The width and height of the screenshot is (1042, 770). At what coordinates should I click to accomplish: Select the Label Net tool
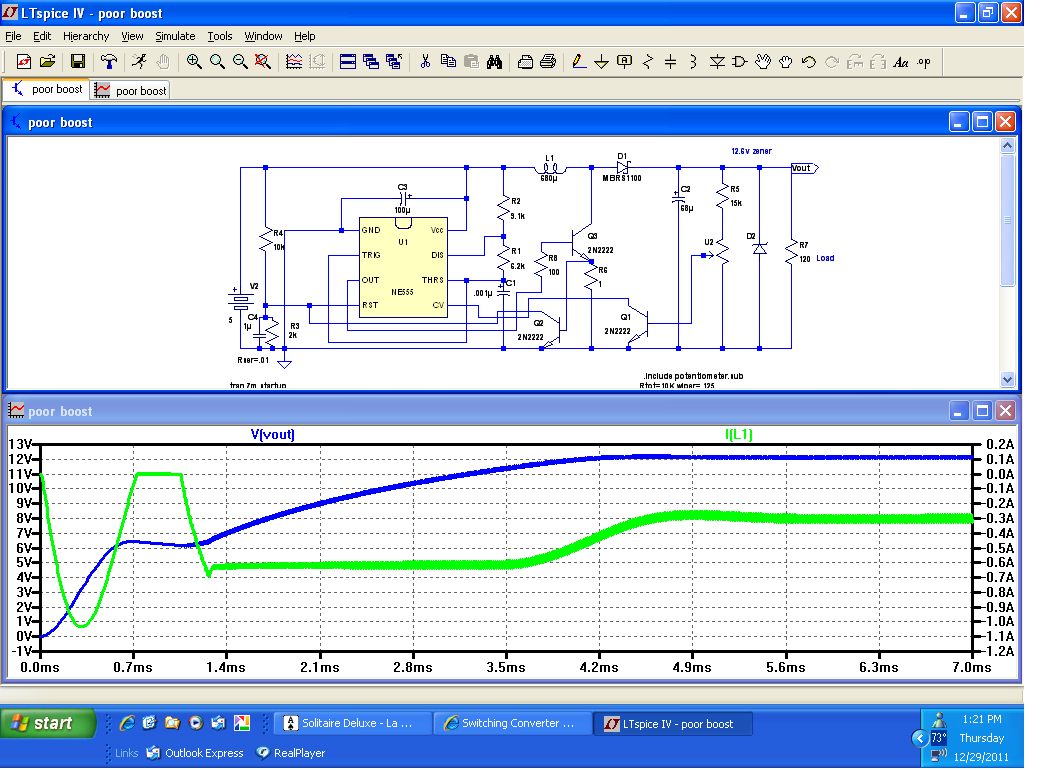[625, 62]
